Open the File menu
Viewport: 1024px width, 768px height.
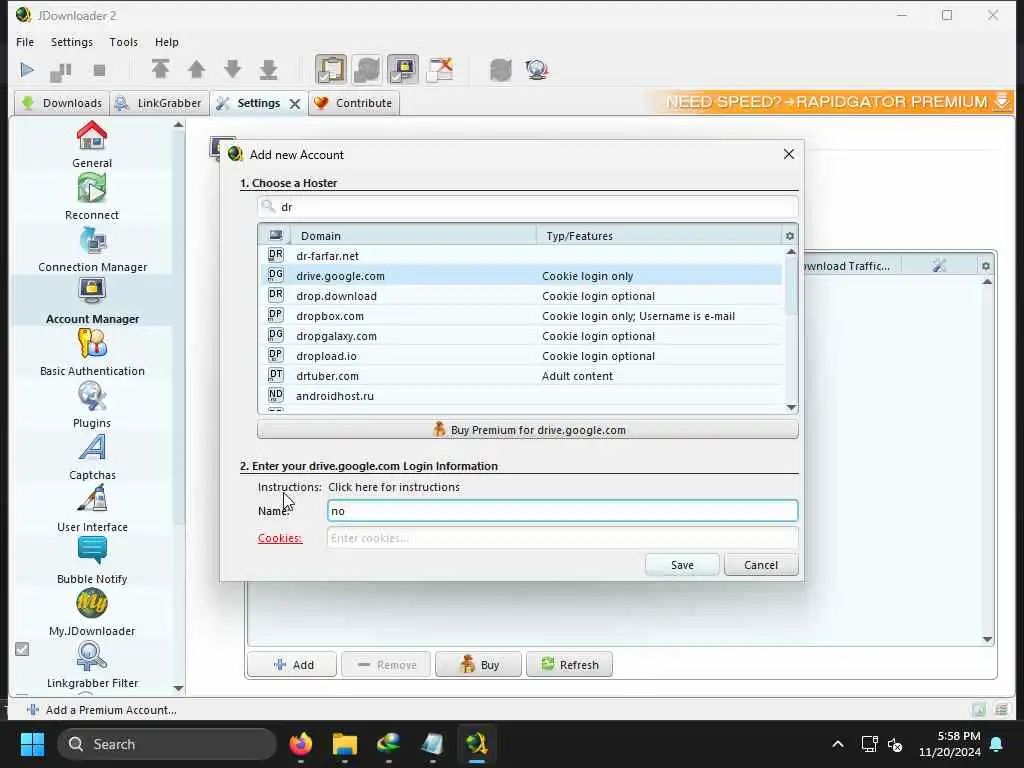pyautogui.click(x=25, y=42)
